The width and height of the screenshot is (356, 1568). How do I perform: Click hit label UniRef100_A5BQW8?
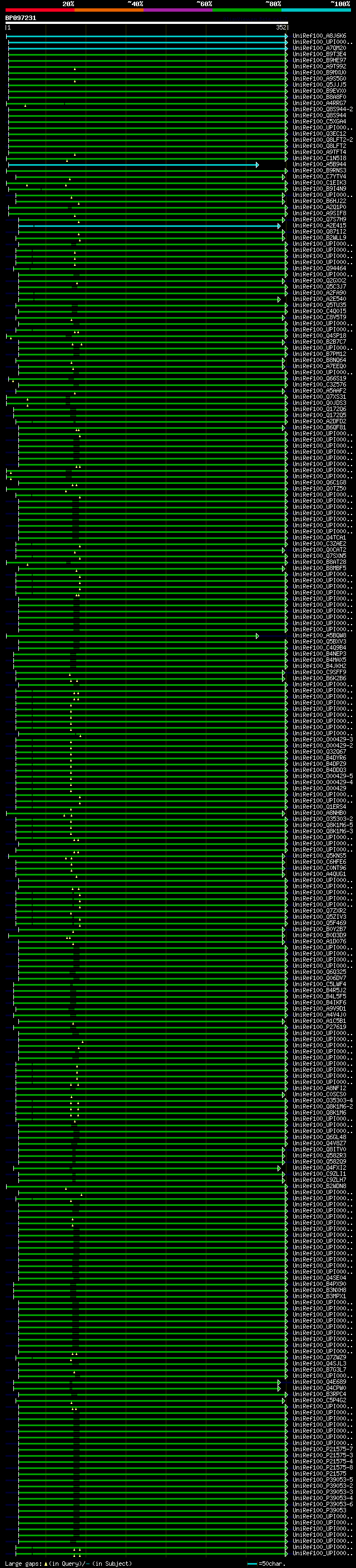[x=319, y=635]
